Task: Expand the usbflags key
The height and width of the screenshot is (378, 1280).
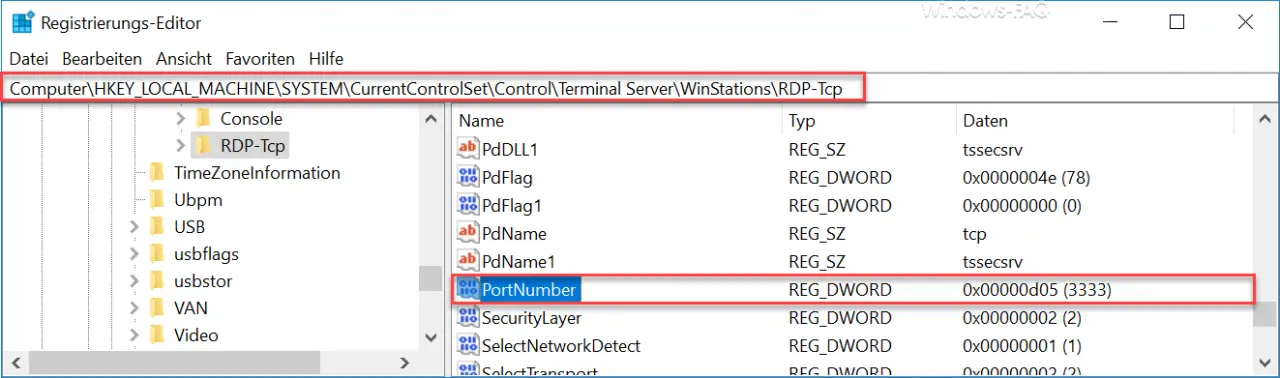Action: pyautogui.click(x=134, y=254)
